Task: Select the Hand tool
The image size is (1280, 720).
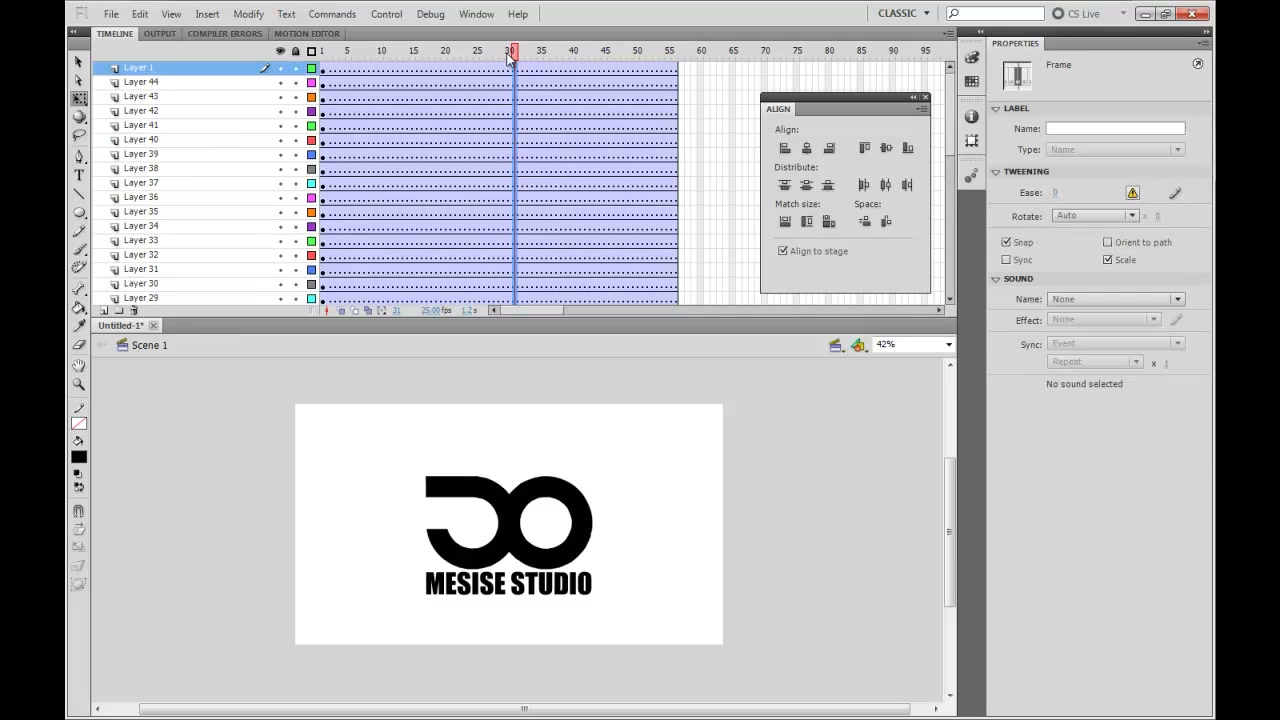Action: coord(79,366)
